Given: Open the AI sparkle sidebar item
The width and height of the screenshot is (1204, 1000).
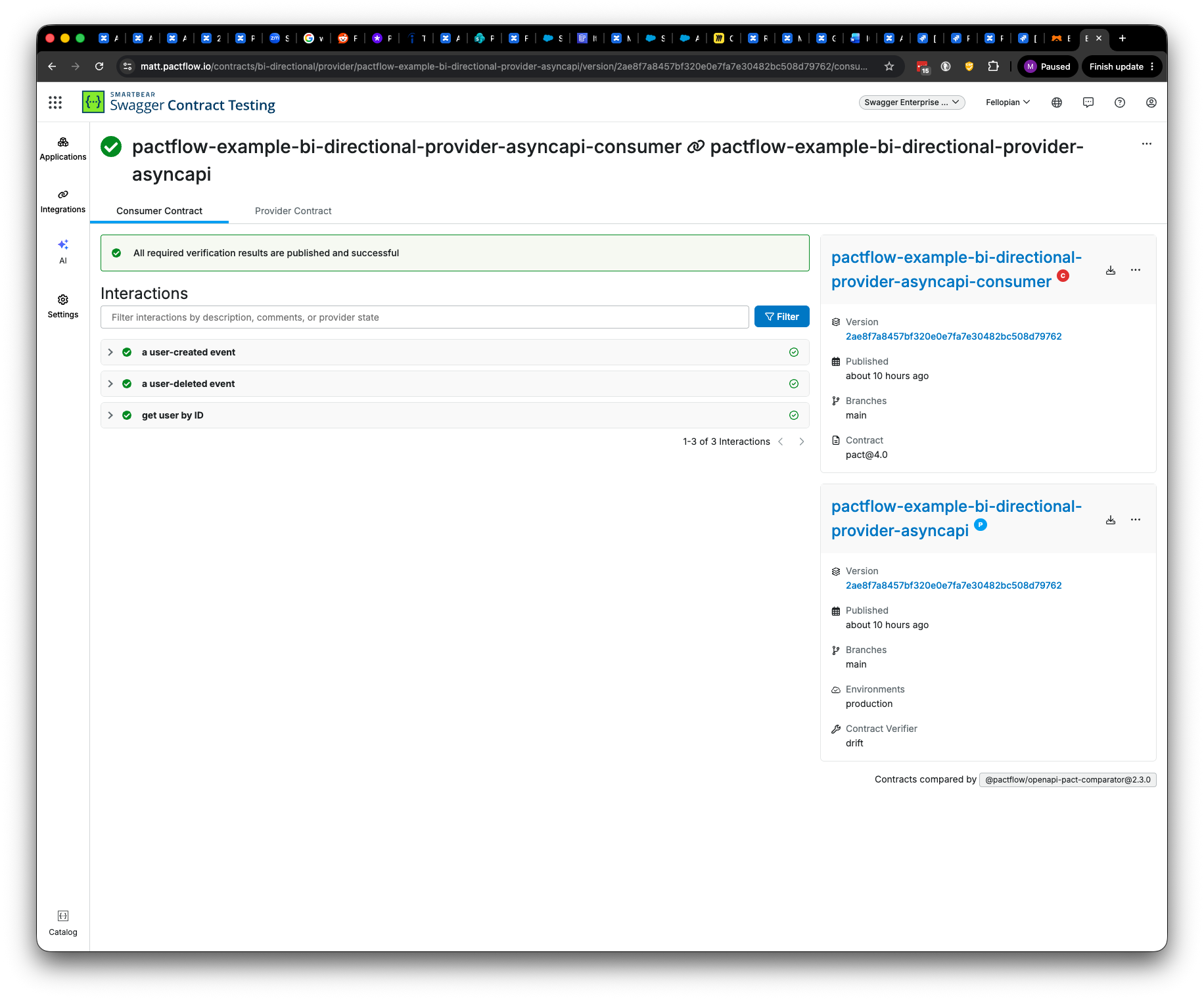Looking at the screenshot, I should (x=63, y=252).
